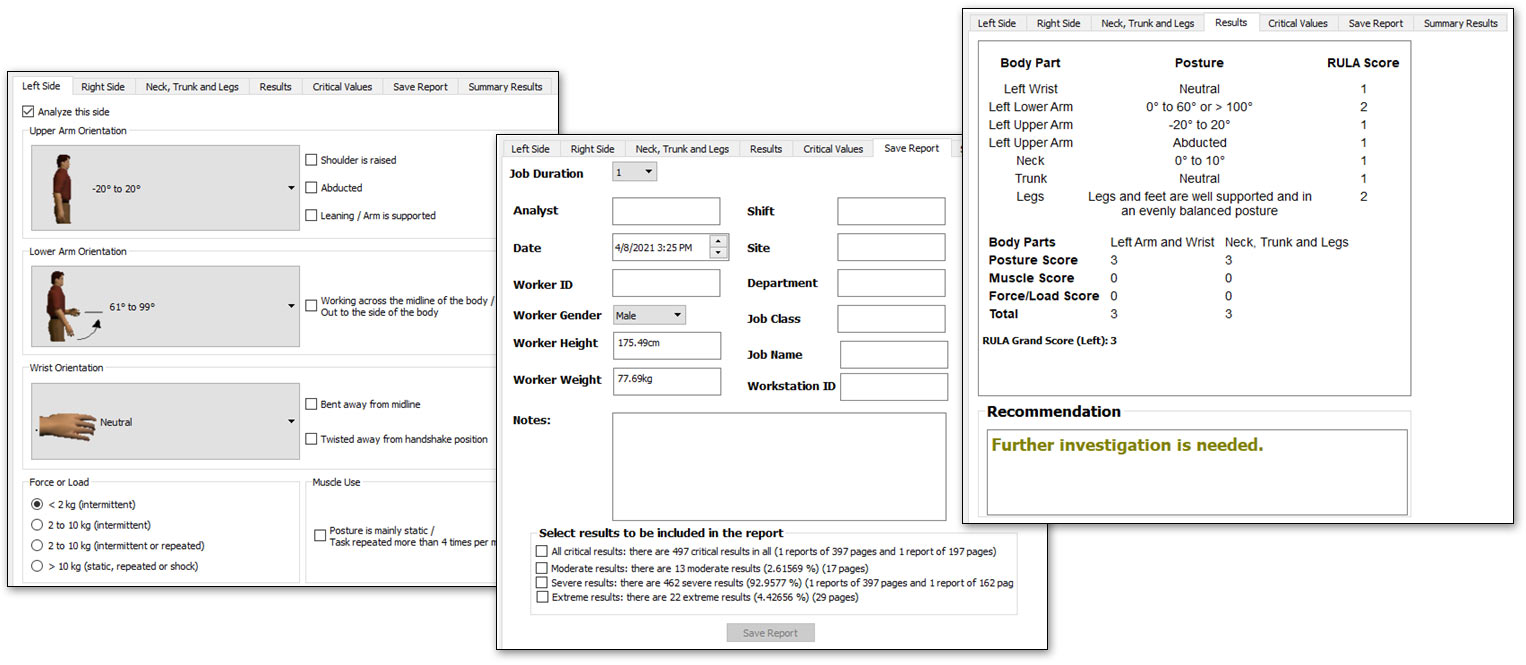Focus the Shift input field
This screenshot has height=665, width=1526.
(x=891, y=211)
